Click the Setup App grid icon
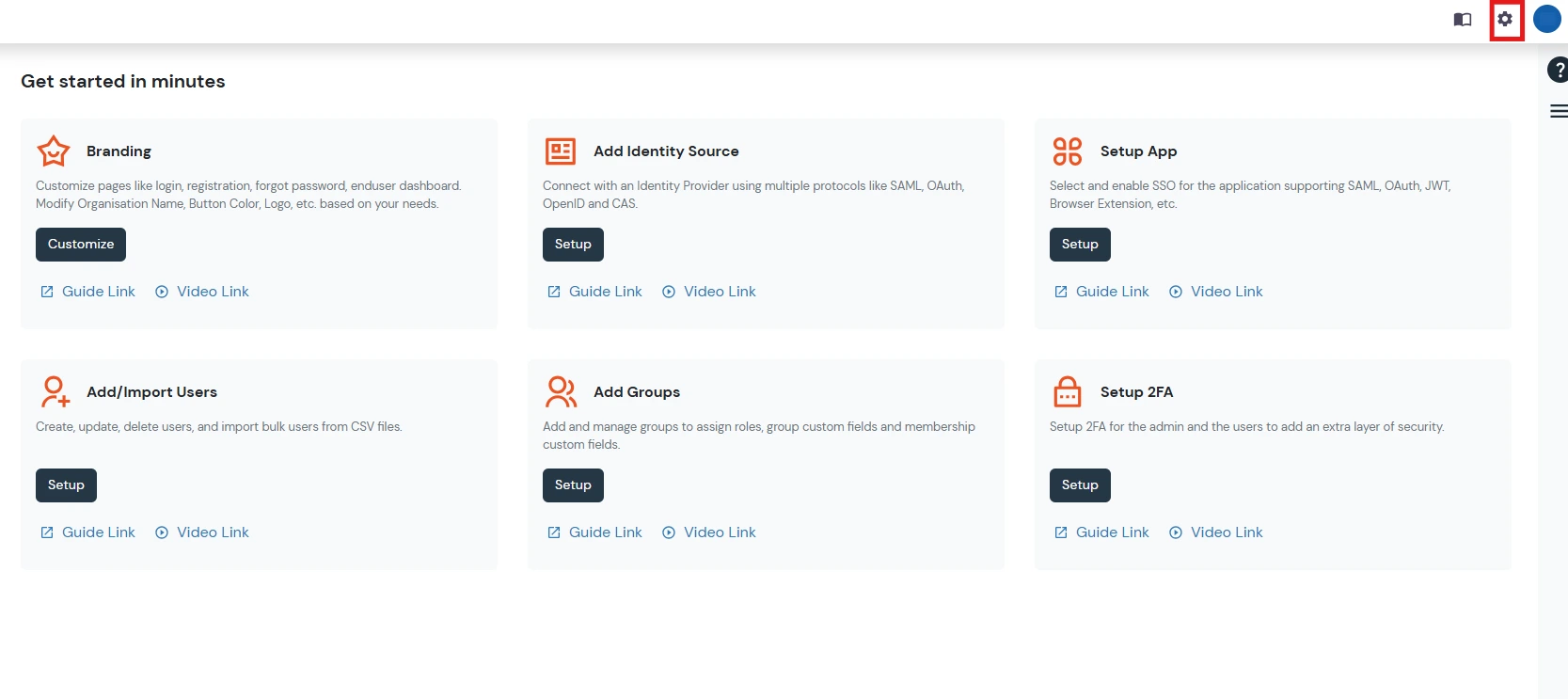 [1068, 151]
